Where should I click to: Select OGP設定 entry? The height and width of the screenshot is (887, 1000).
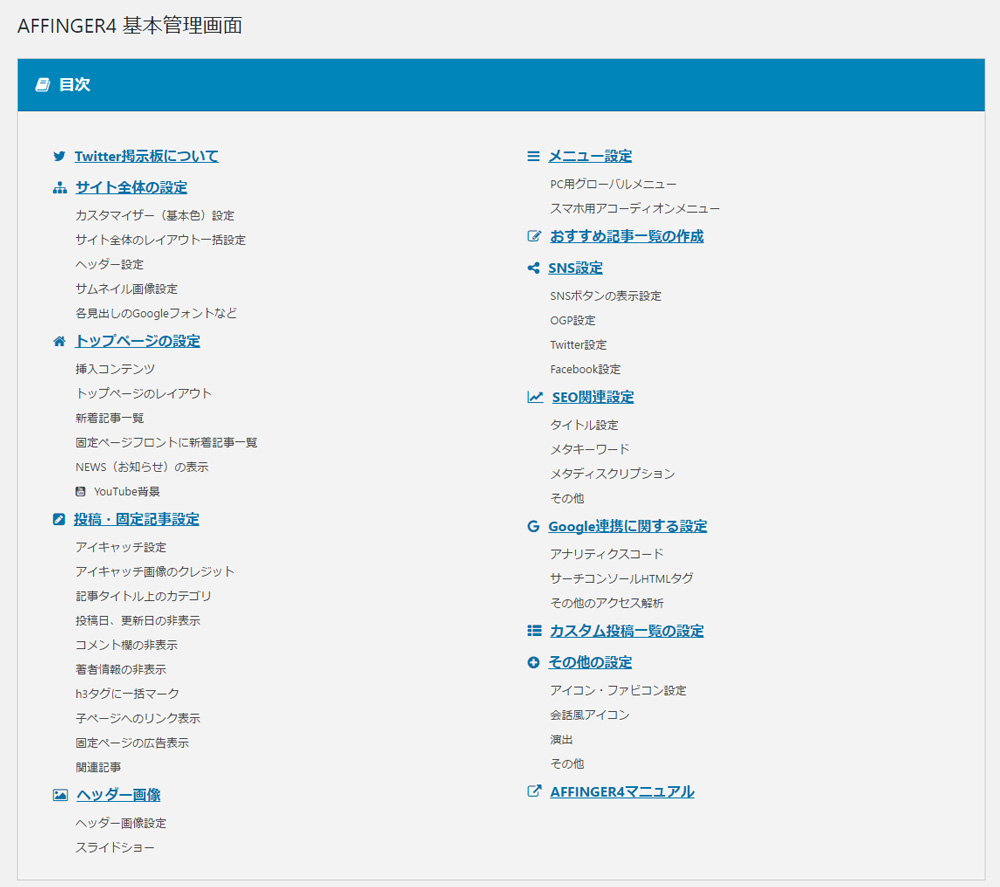pyautogui.click(x=573, y=320)
